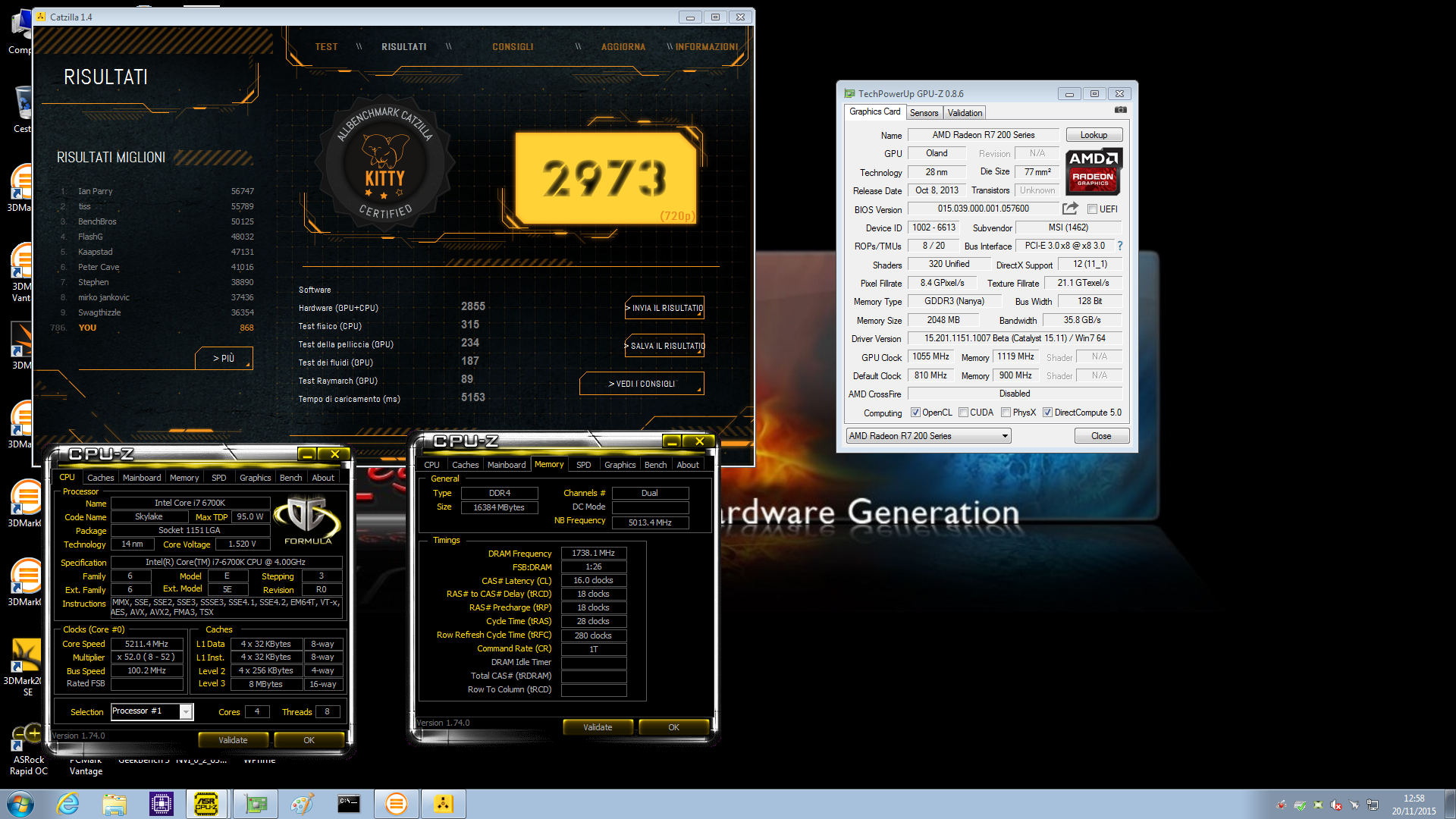Click the Kitty Certified Catzilla badge
The width and height of the screenshot is (1456, 819).
point(385,165)
